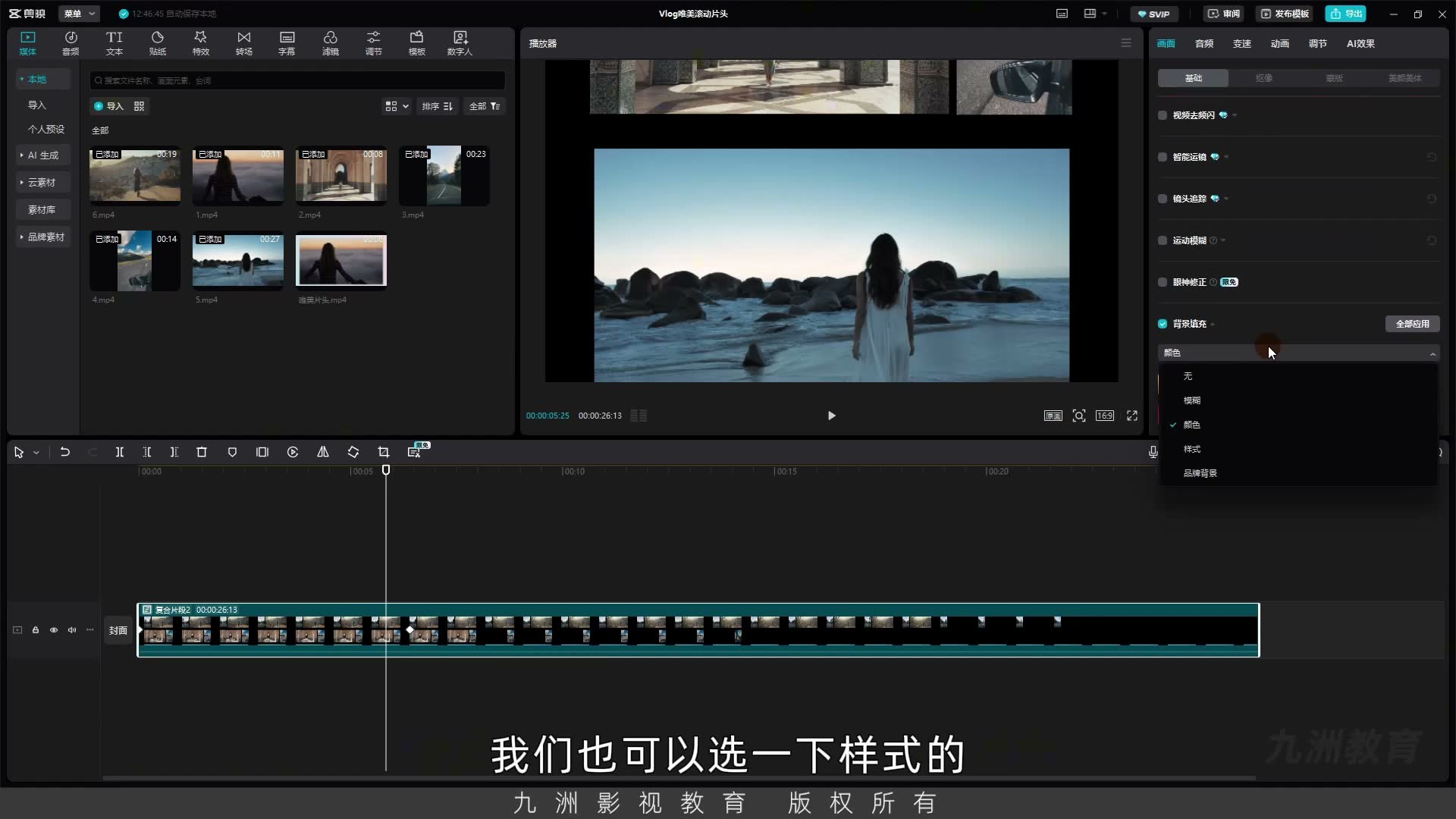Click the 封面 cover button
This screenshot has height=819, width=1456.
[118, 630]
